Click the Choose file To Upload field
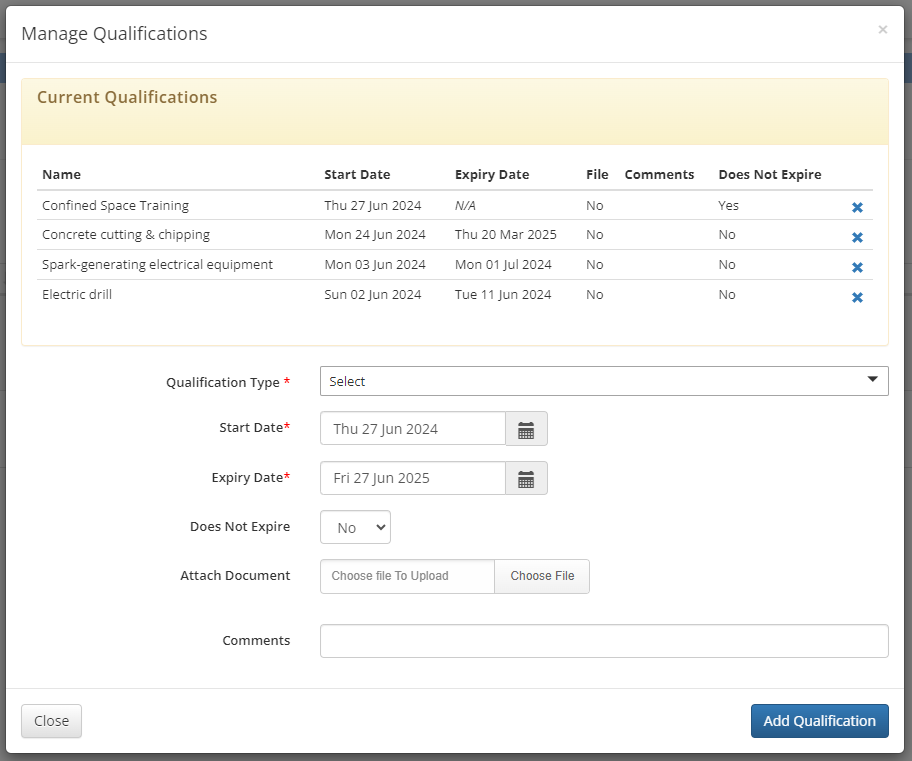This screenshot has width=912, height=761. pos(407,576)
